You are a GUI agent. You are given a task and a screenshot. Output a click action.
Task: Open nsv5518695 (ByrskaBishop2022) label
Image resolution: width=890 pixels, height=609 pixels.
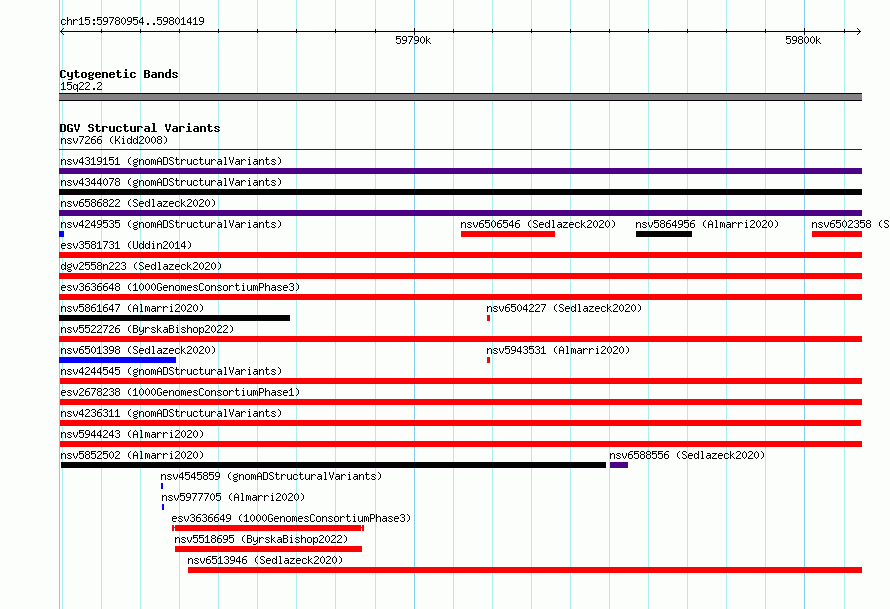pyautogui.click(x=261, y=539)
